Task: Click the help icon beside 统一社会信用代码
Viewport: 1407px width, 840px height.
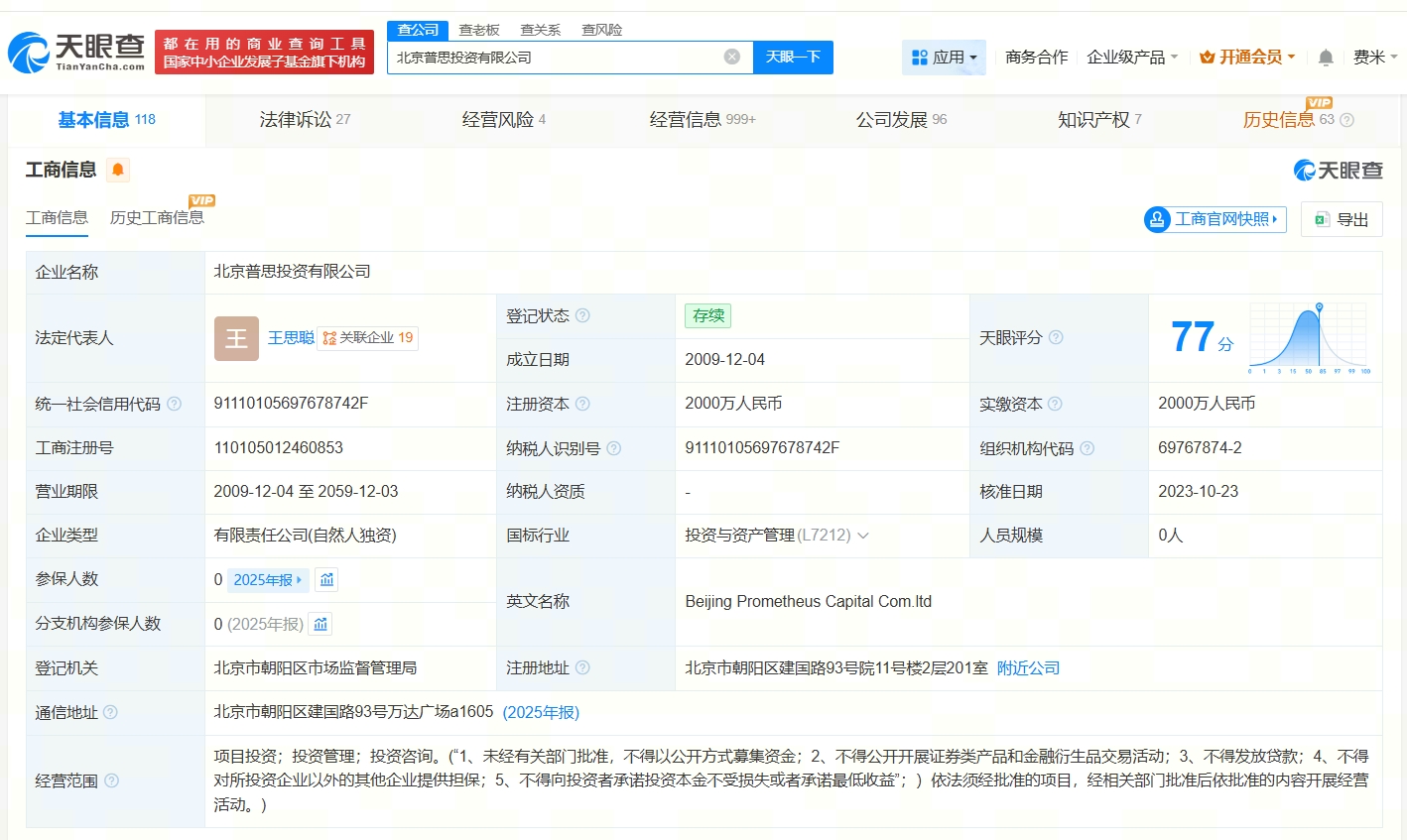Action: 174,404
